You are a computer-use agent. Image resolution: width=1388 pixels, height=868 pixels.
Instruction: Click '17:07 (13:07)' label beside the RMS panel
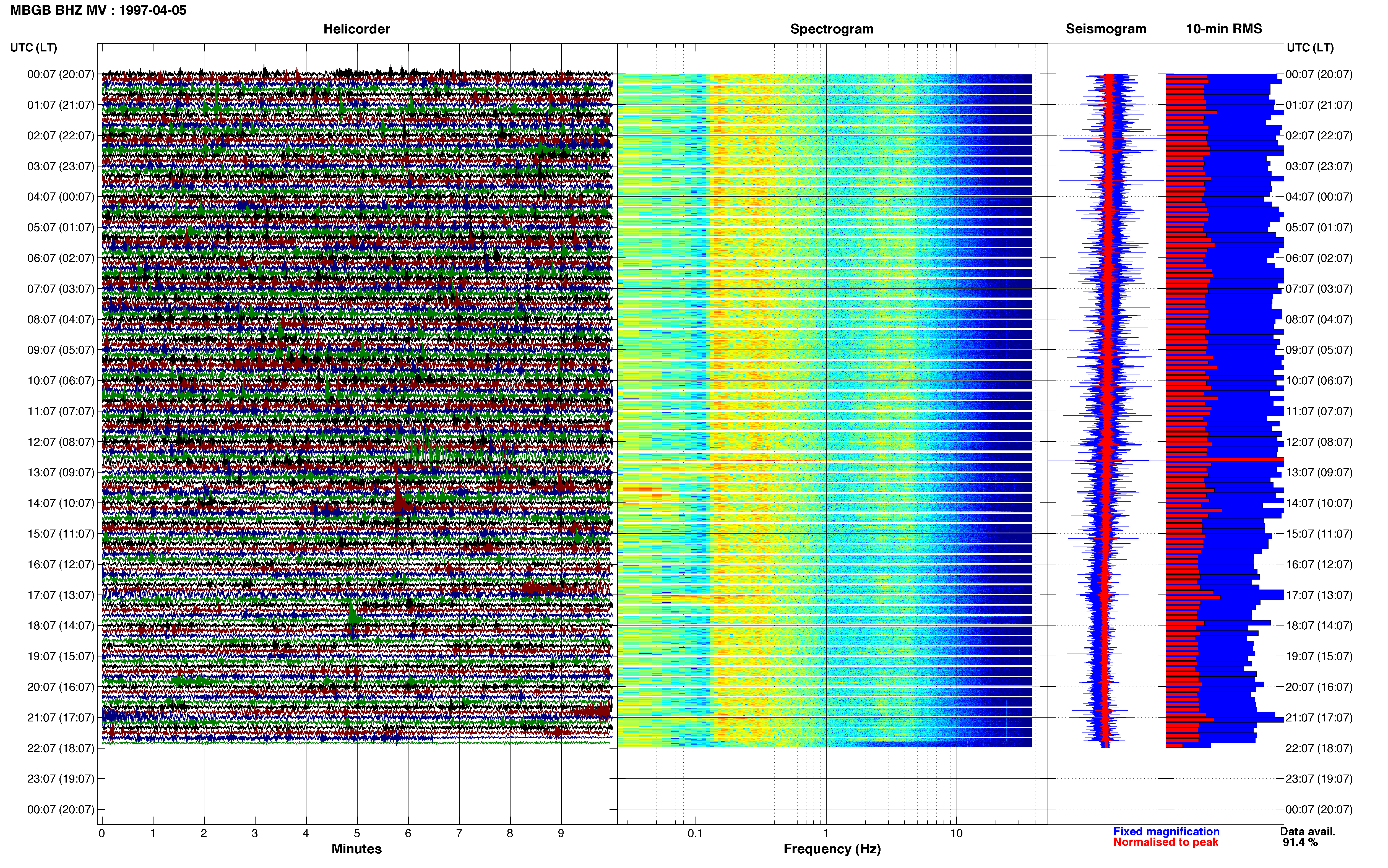point(1319,595)
